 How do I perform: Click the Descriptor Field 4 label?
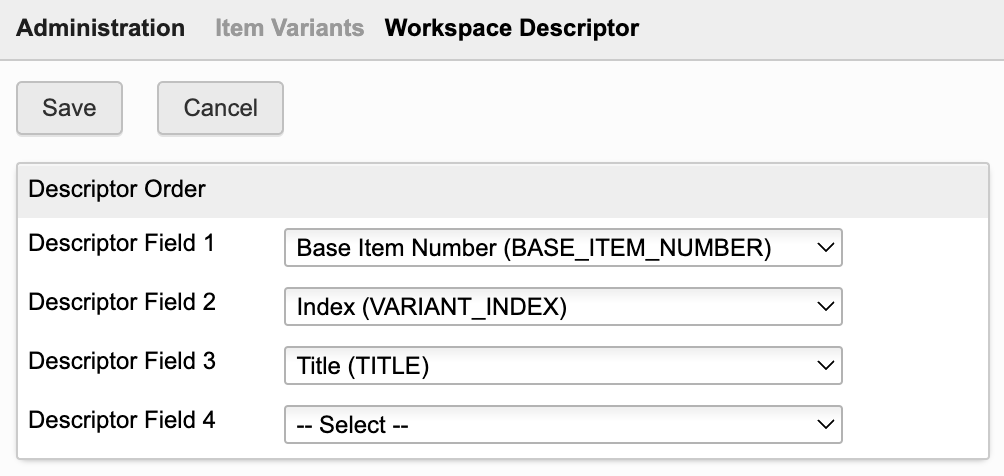click(122, 419)
